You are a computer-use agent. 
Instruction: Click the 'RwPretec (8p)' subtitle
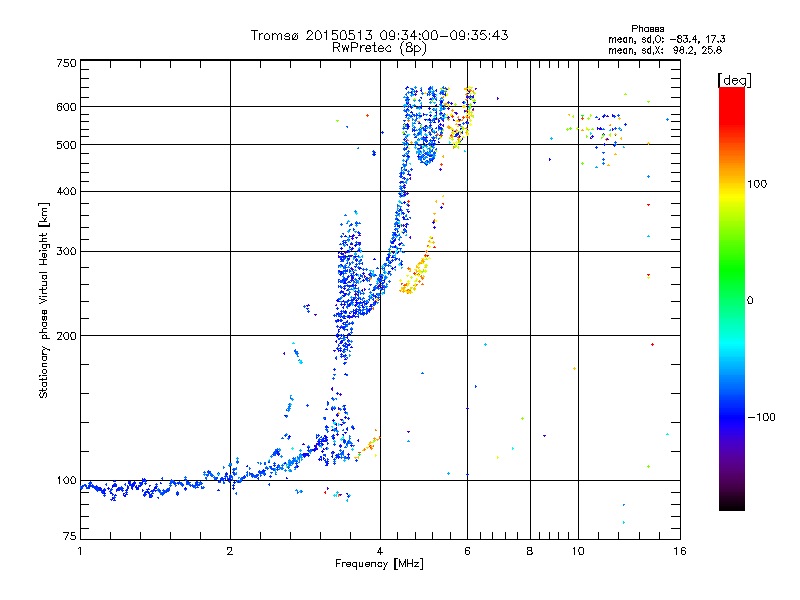379,48
